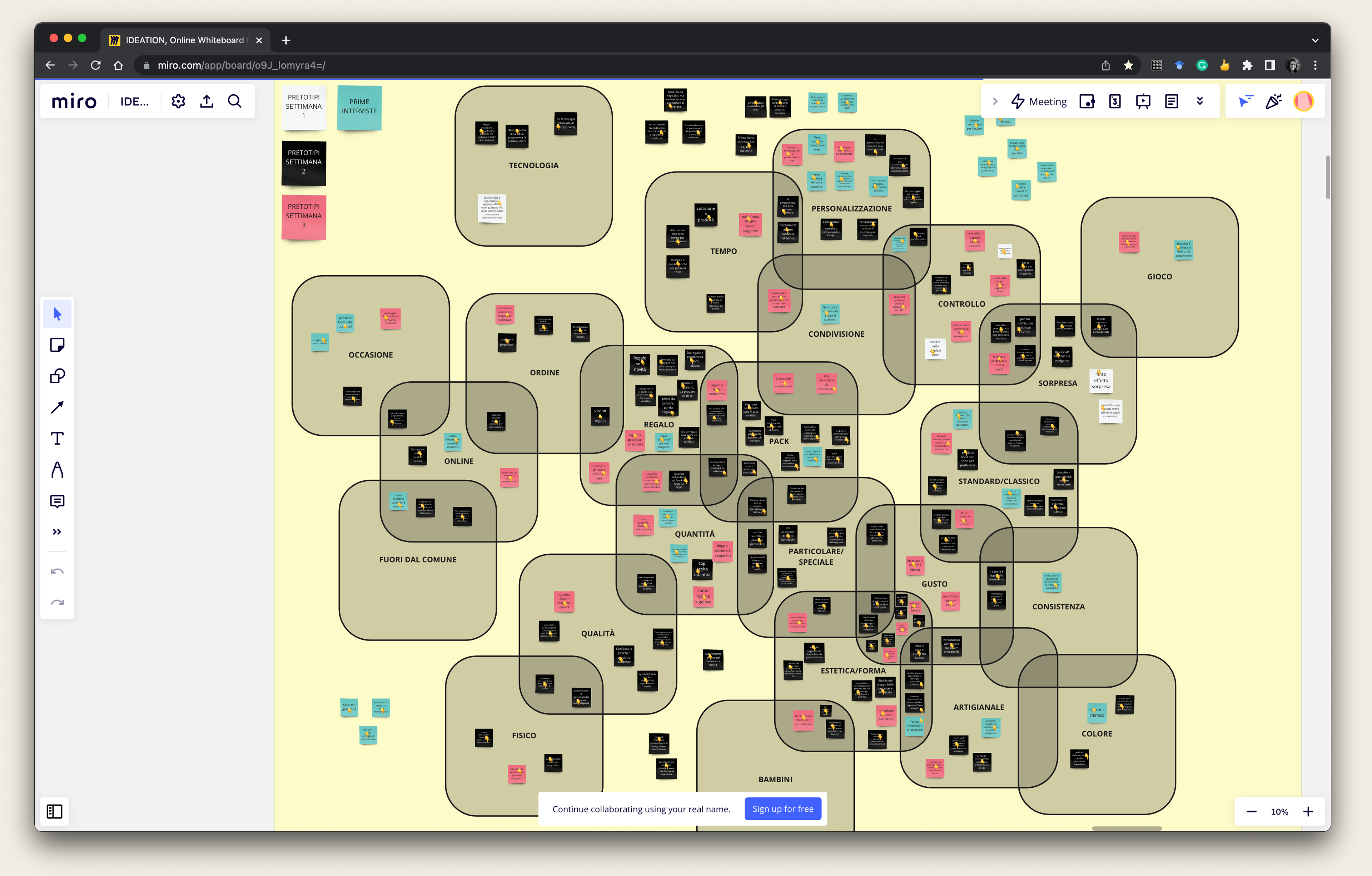Select the teal PRIME INTERVISTE note
The height and width of the screenshot is (876, 1372).
click(359, 107)
